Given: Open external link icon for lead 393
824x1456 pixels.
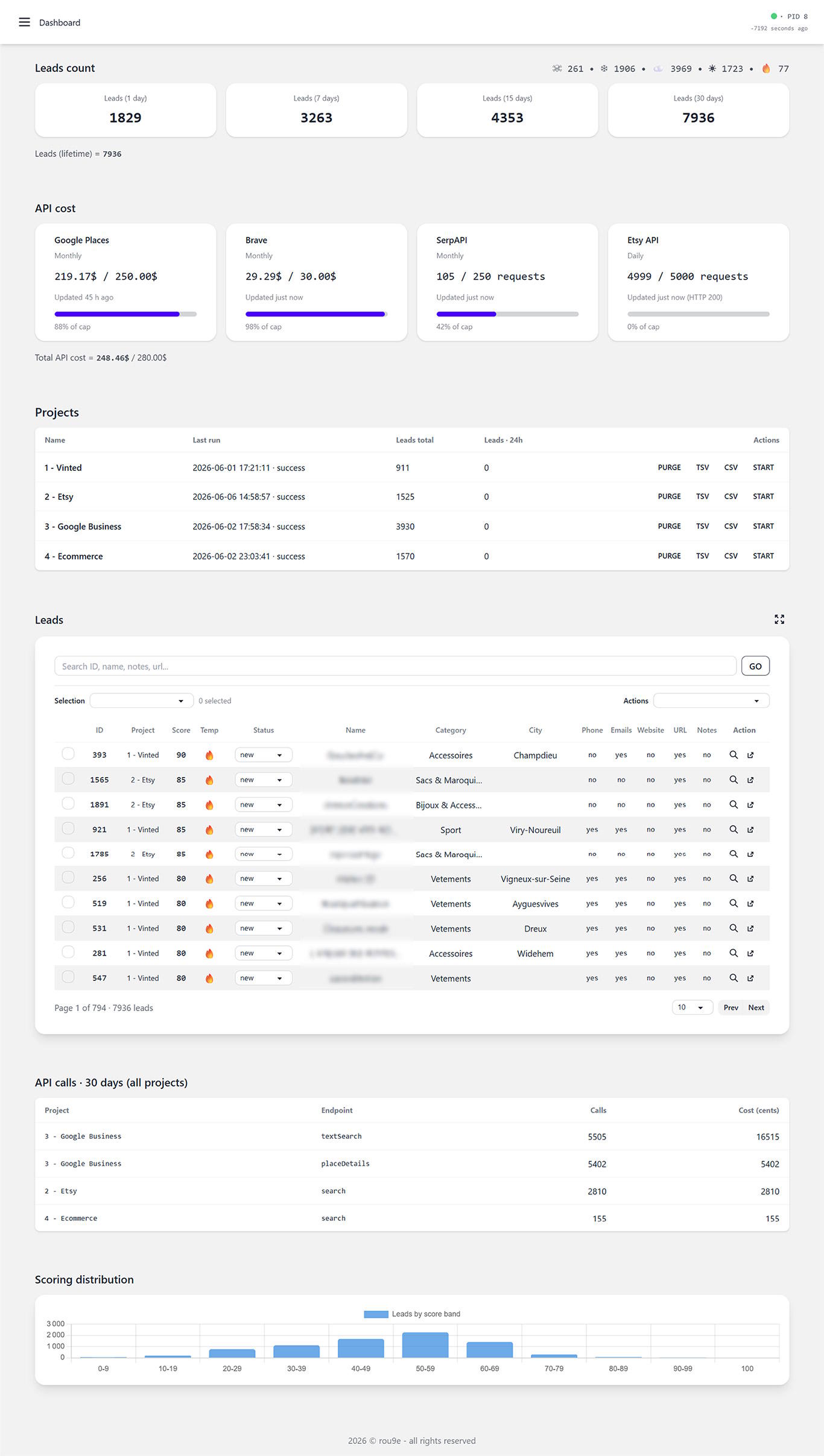Looking at the screenshot, I should (x=750, y=755).
